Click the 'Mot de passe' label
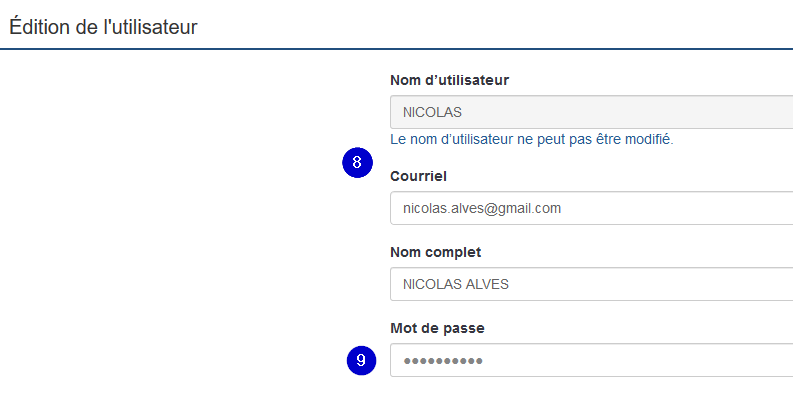The width and height of the screenshot is (793, 420). coord(437,328)
